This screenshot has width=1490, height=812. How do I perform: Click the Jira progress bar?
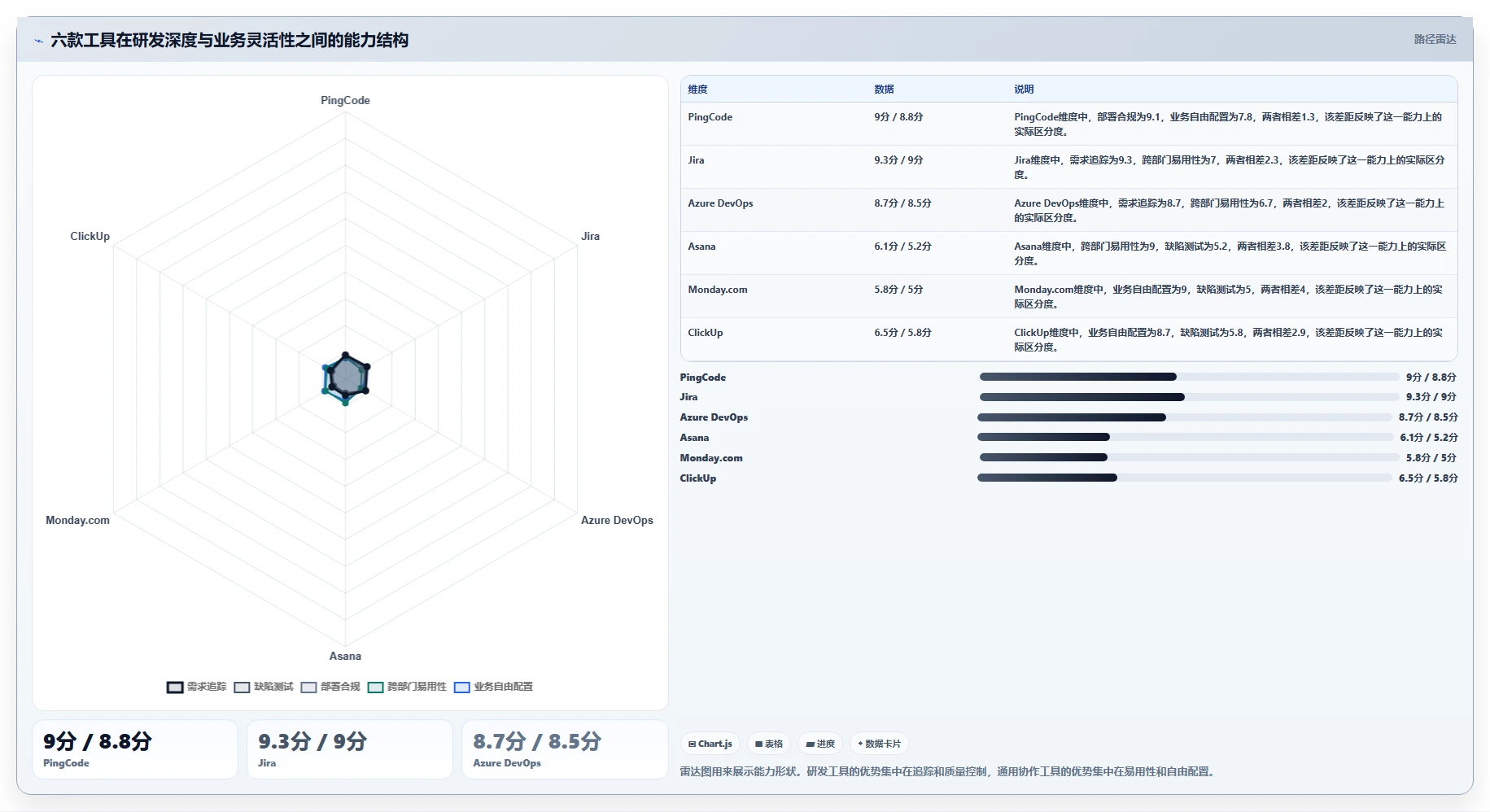coord(1189,397)
